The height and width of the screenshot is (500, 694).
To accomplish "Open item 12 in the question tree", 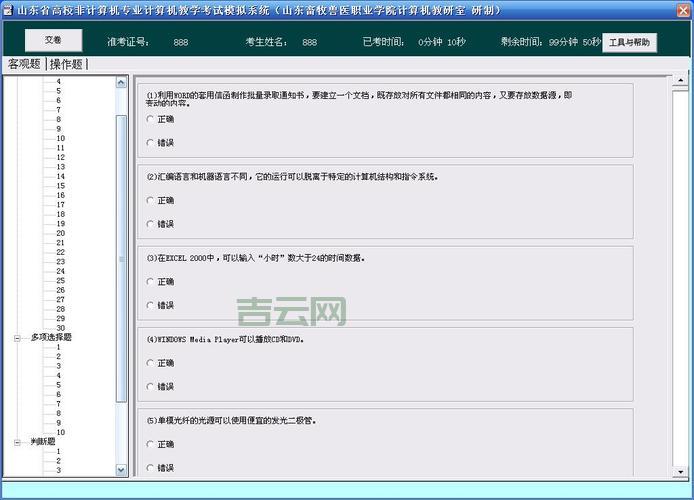I will 60,157.
